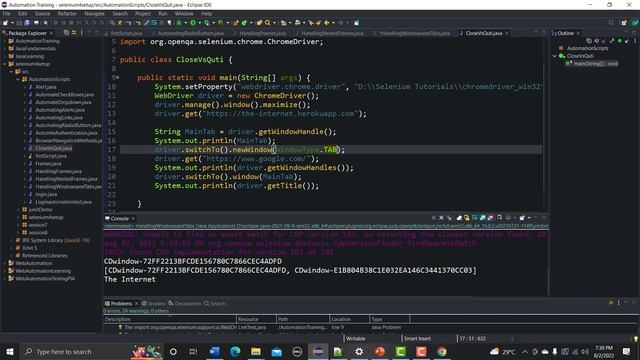Expand the AutomationTraining project node
The image size is (640, 360).
pyautogui.click(x=5, y=41)
